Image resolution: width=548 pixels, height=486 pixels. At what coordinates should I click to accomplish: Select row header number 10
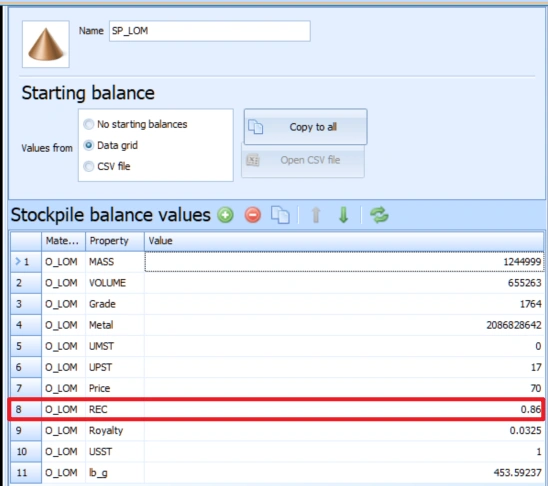coord(26,451)
